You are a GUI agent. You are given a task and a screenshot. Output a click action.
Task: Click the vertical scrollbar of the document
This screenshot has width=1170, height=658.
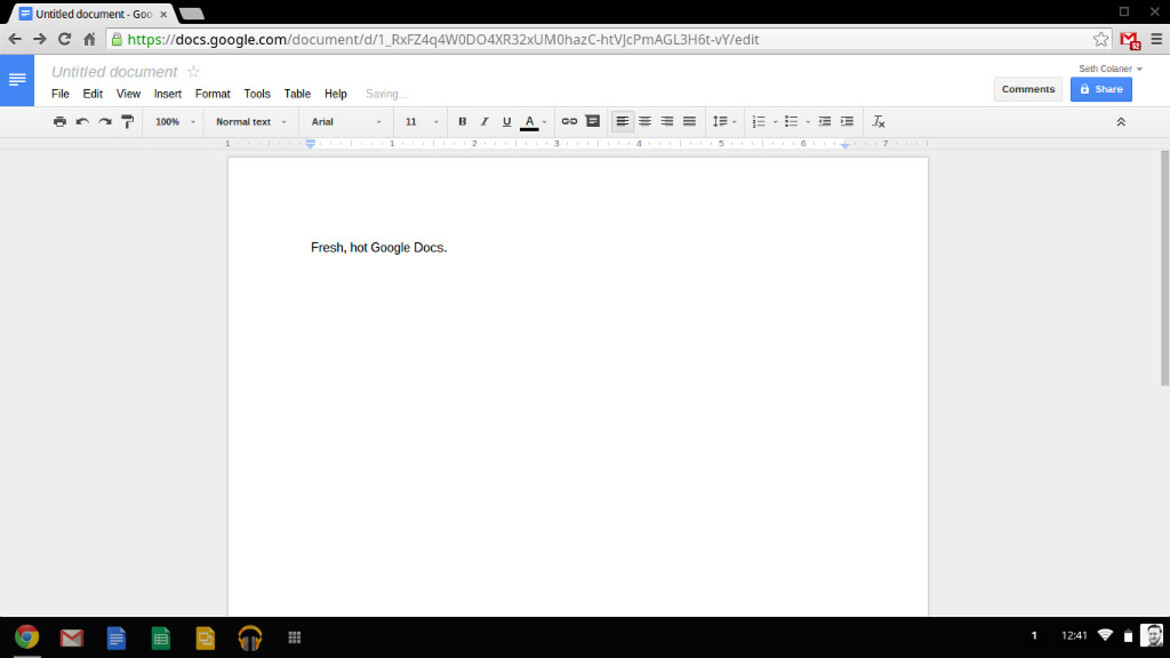[x=1165, y=269]
